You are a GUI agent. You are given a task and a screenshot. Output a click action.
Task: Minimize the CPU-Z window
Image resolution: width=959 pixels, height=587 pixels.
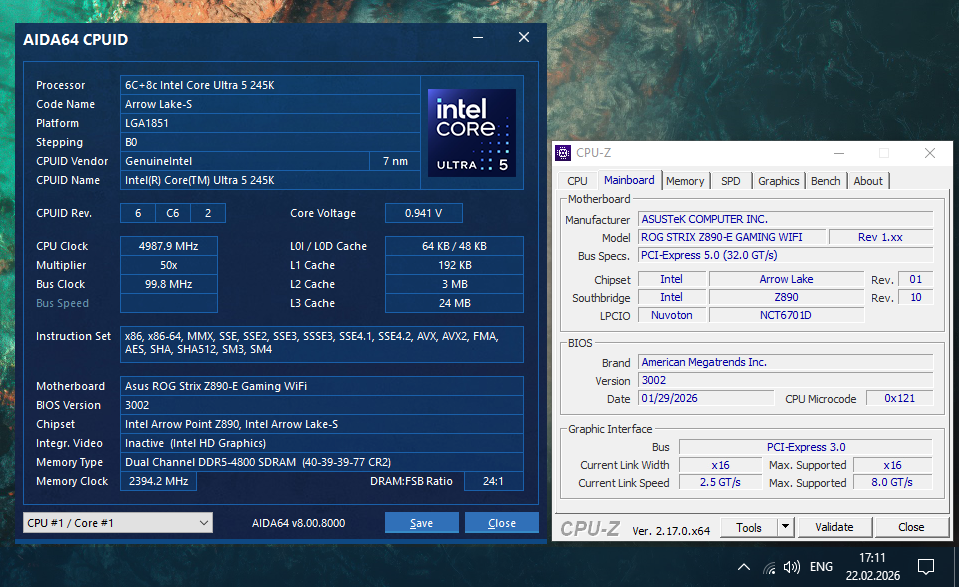click(839, 153)
